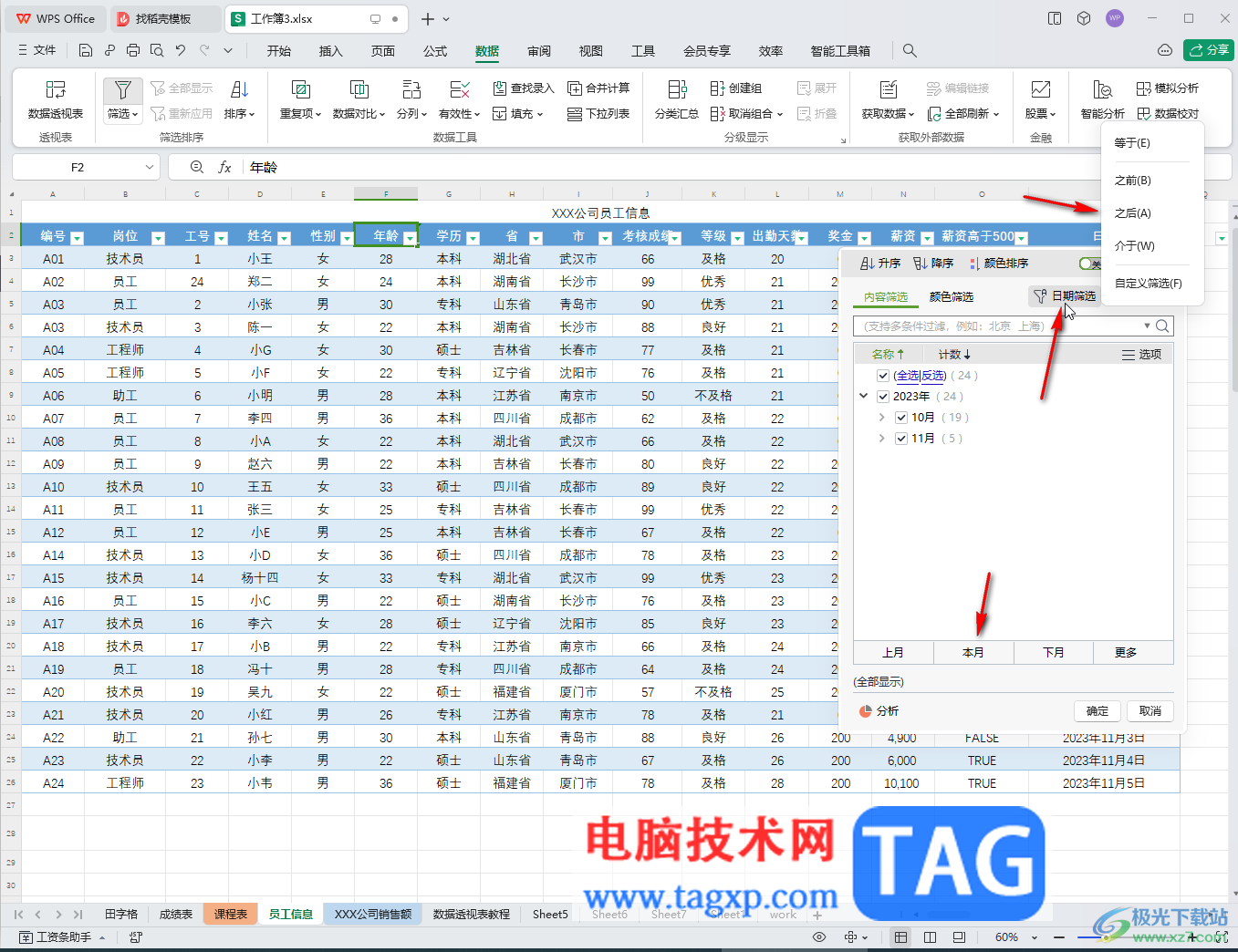Viewport: 1238px width, 952px height.
Task: Open the 审阅 ribbon tab
Action: click(x=539, y=51)
